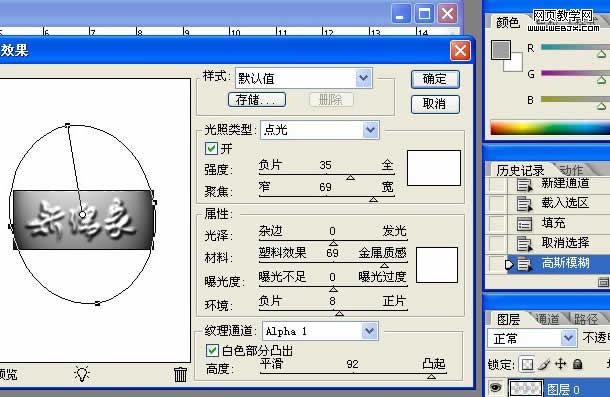Set history brush source for 填充
The image size is (610, 397).
coord(497,224)
